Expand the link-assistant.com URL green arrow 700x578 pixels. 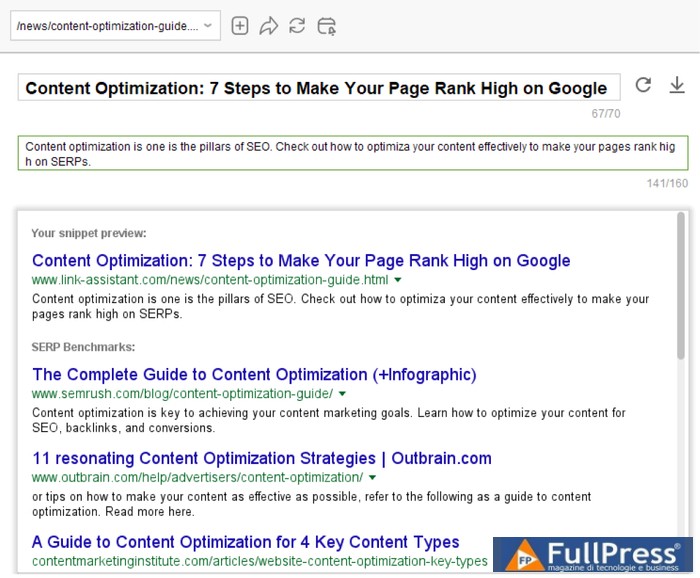[398, 280]
